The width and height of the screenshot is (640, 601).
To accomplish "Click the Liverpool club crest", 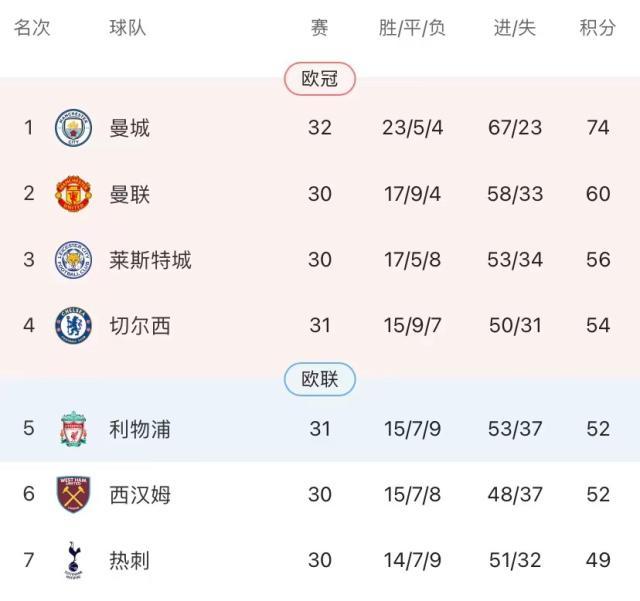I will coord(73,429).
